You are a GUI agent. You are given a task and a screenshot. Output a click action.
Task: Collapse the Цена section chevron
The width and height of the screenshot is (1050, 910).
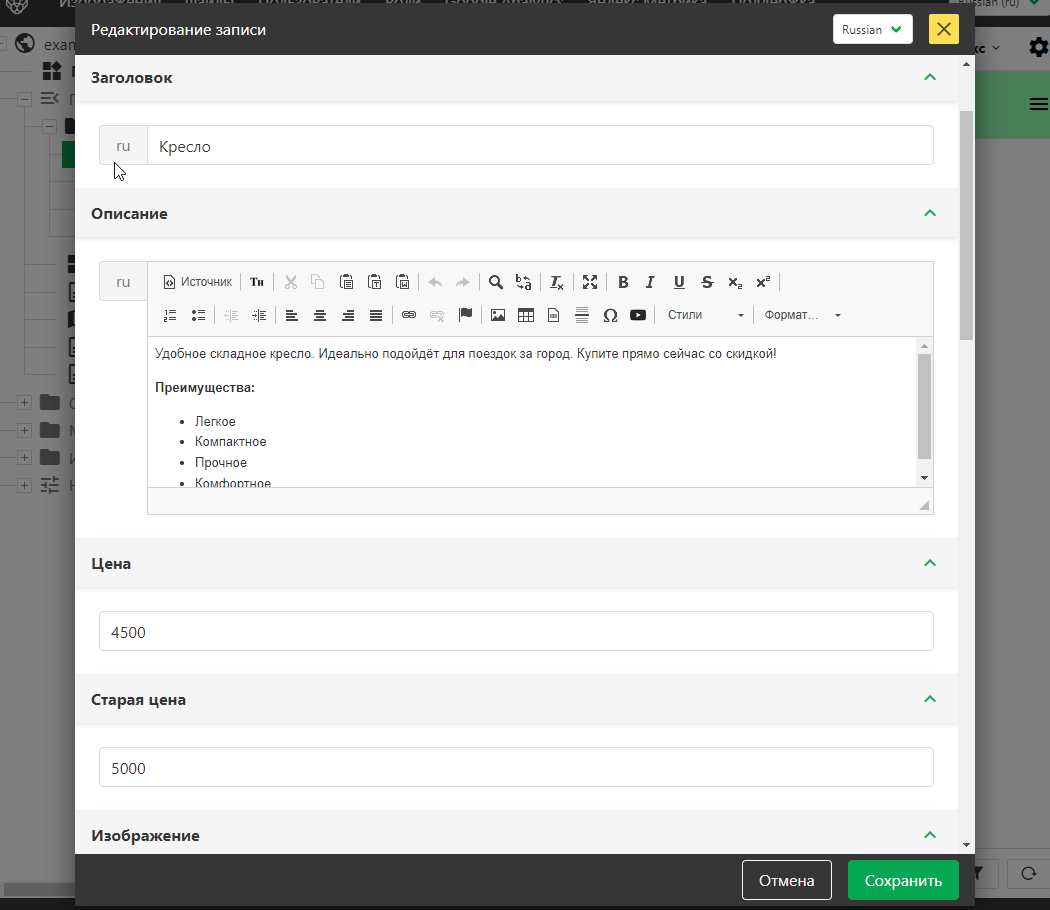(930, 563)
